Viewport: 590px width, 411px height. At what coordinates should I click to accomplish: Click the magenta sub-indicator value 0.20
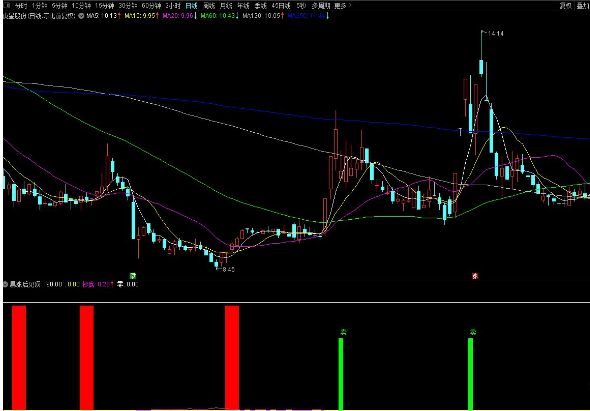coord(97,284)
